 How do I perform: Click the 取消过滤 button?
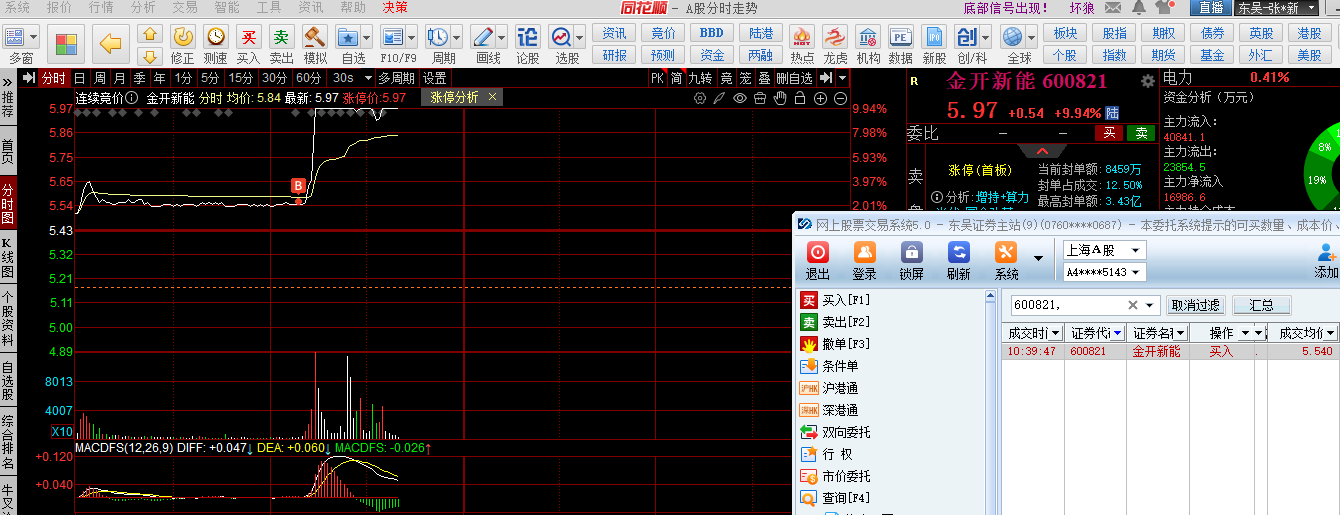[1196, 305]
